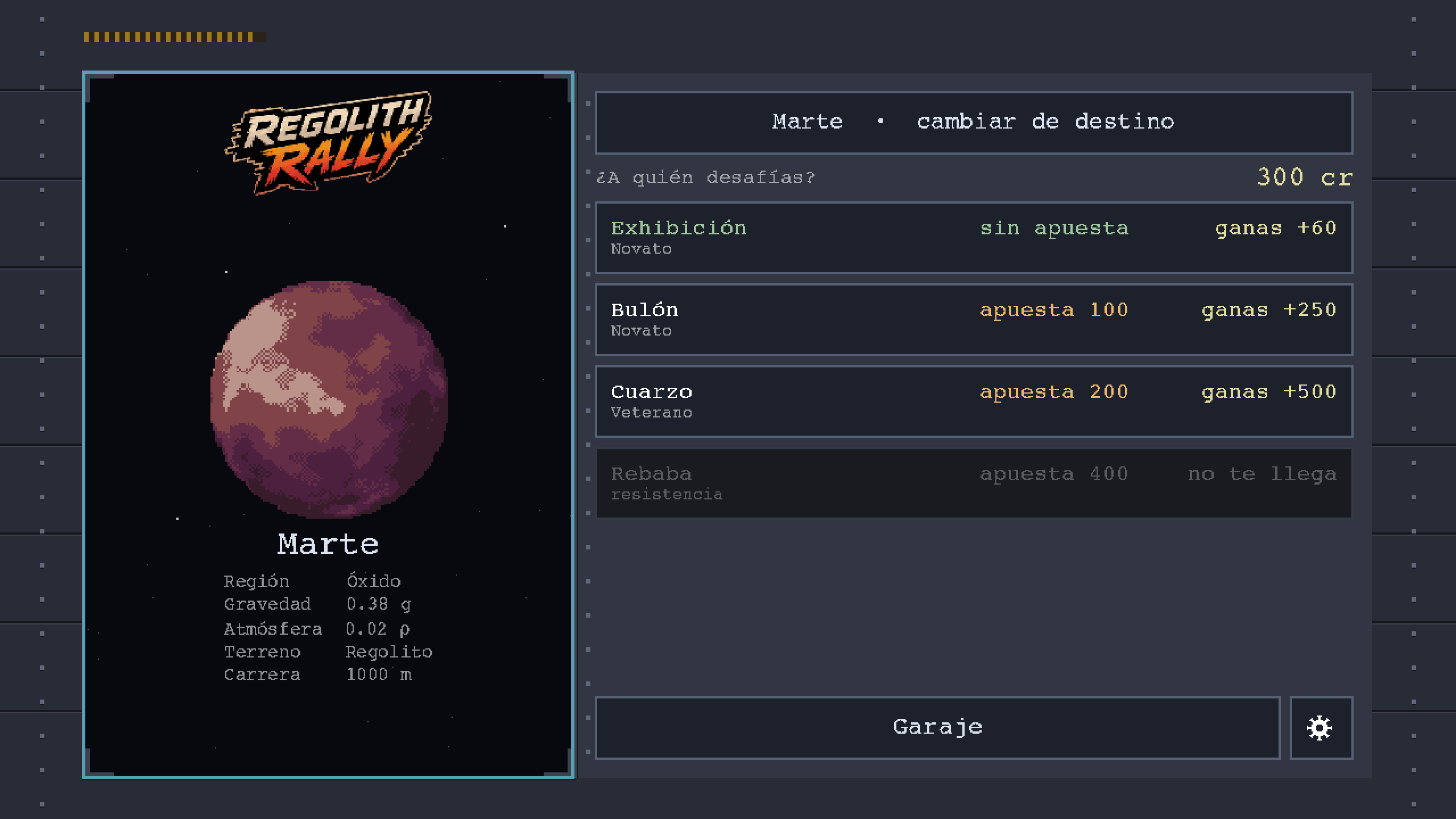The height and width of the screenshot is (819, 1456).
Task: Open settings with the gear icon
Action: click(1321, 728)
